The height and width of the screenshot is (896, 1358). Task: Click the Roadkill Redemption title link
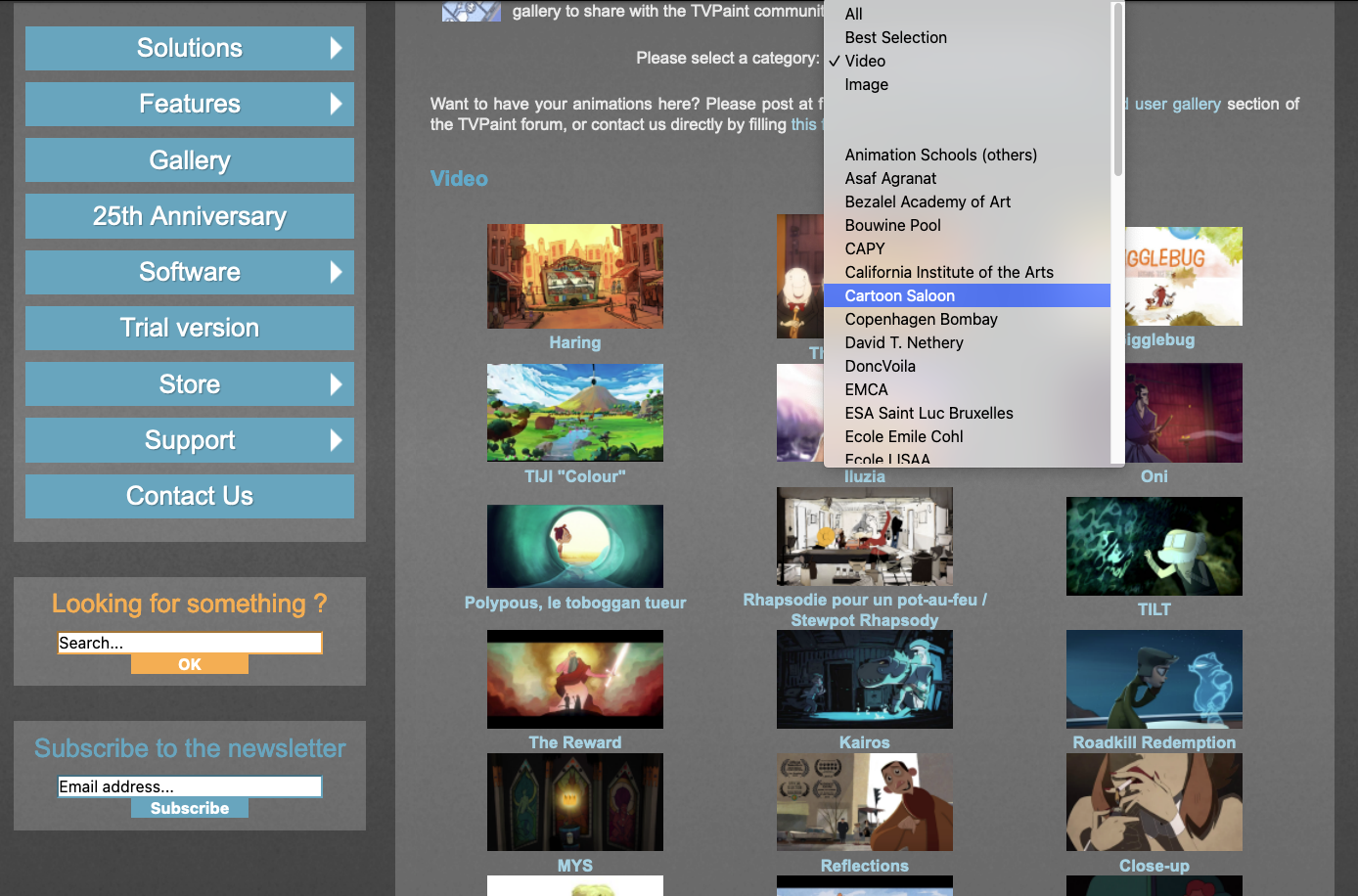click(x=1154, y=742)
